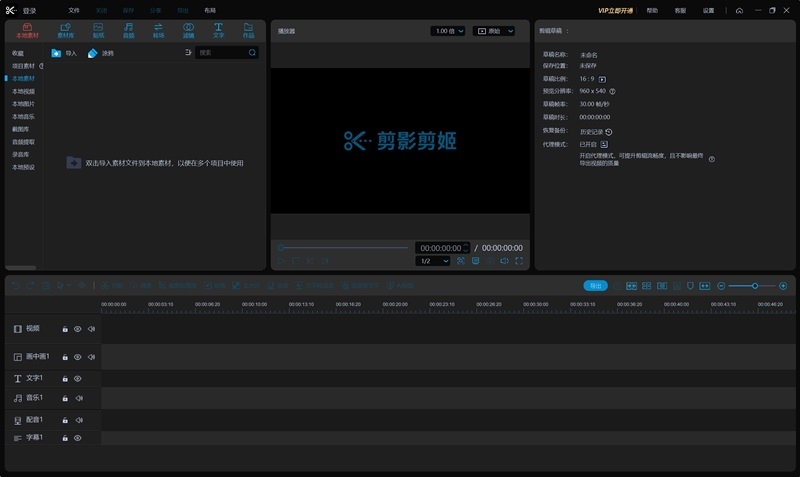This screenshot has height=477, width=800.
Task: Switch to the 贴纸 stickers tab
Action: [98, 31]
